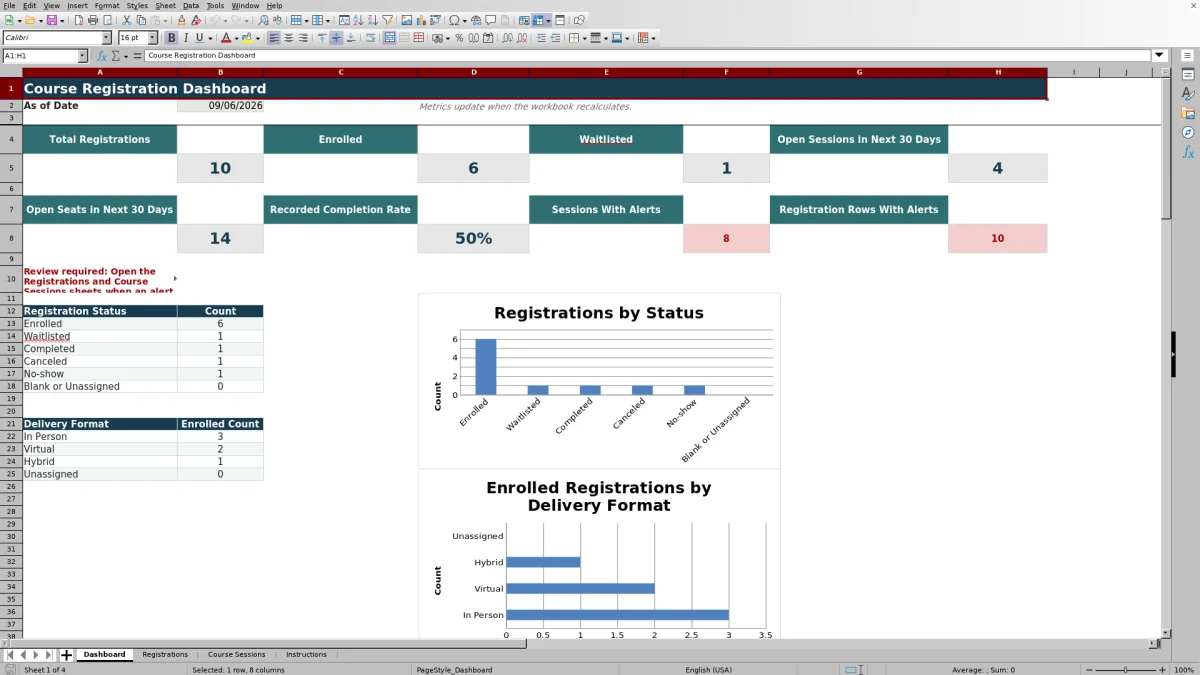Click the first sheet navigation arrow
This screenshot has width=1200, height=675.
(10, 655)
